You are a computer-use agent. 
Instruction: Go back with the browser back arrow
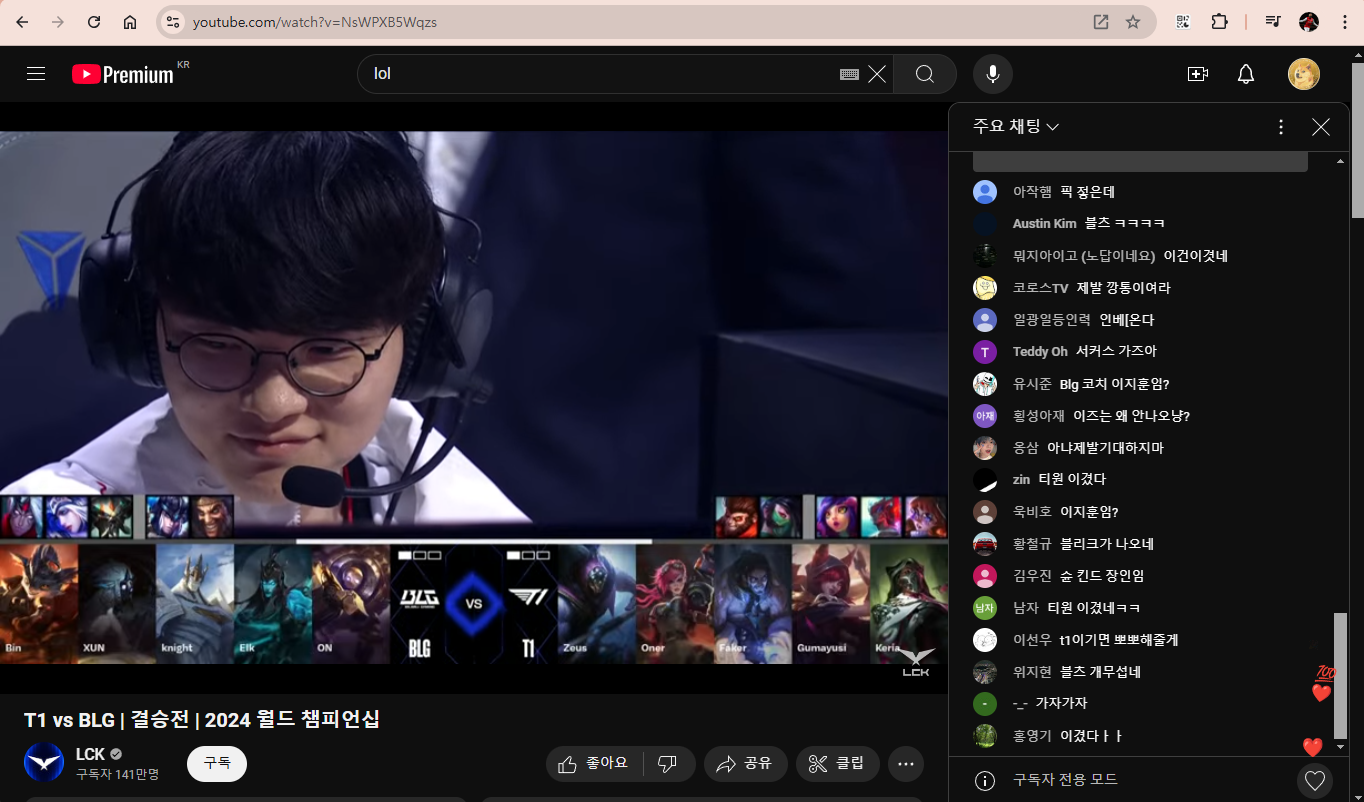(22, 22)
